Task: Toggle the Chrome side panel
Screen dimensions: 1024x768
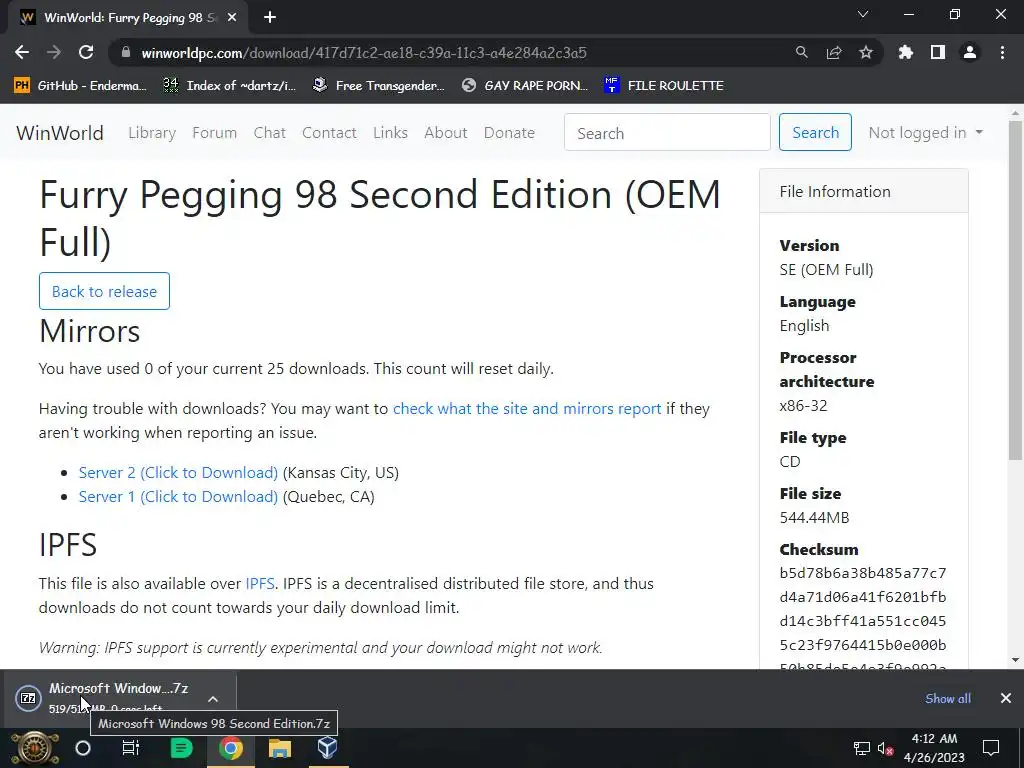Action: tap(938, 52)
